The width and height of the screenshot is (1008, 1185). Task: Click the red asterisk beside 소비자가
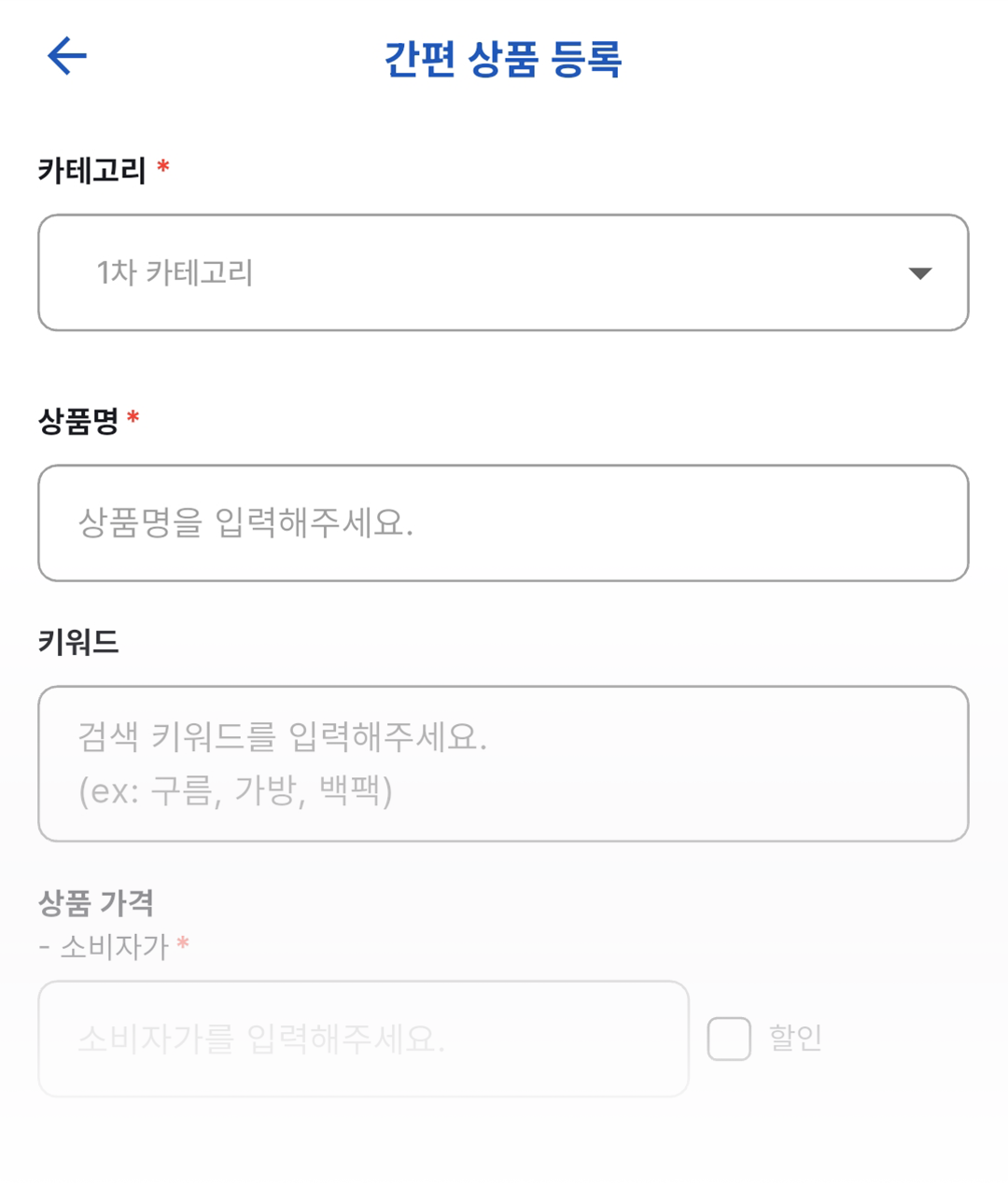[183, 944]
